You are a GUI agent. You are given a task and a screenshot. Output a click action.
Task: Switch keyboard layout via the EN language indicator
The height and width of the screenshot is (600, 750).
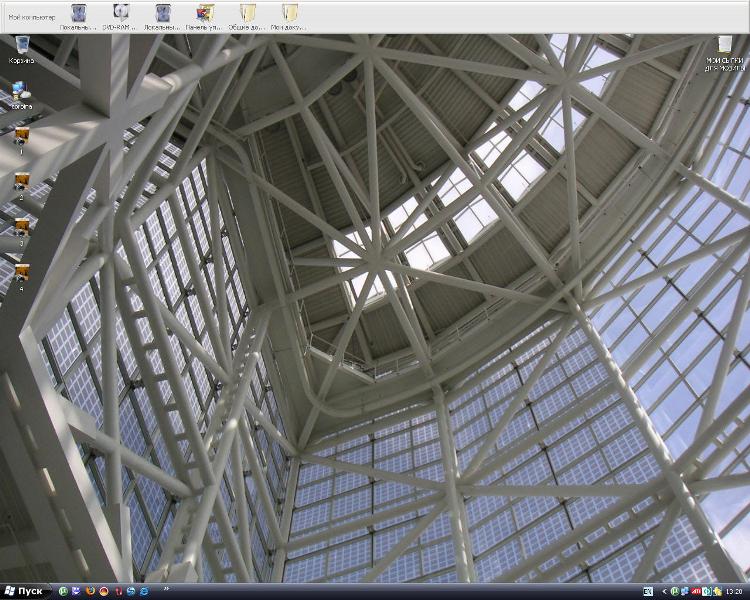point(648,591)
